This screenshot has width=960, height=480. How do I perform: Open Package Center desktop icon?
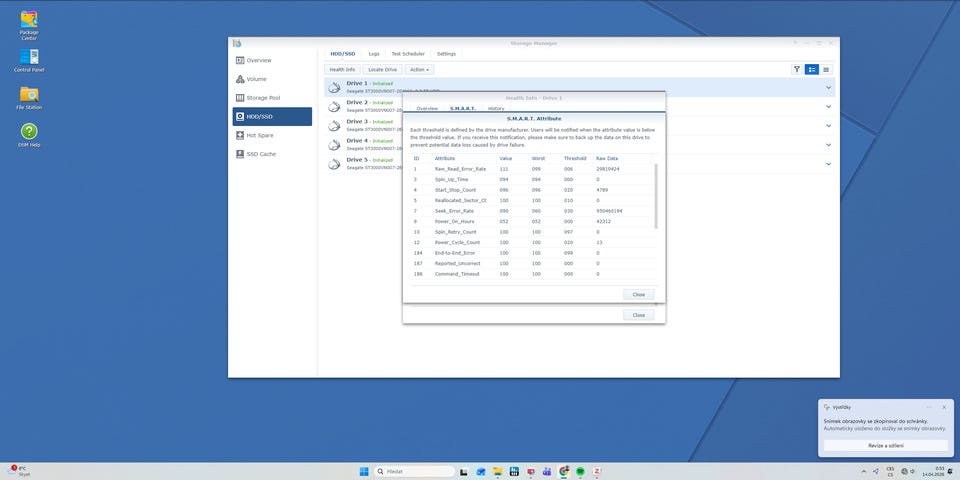click(x=29, y=21)
